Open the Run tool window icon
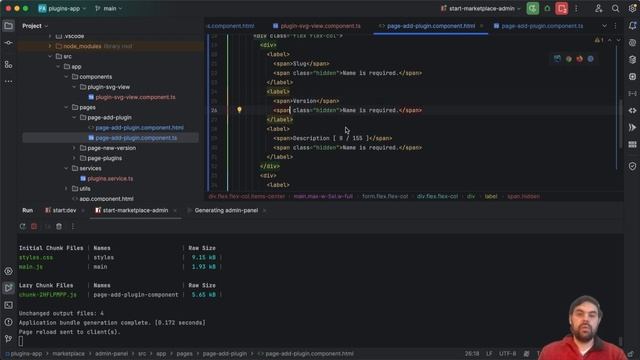640x360 pixels. [8, 288]
